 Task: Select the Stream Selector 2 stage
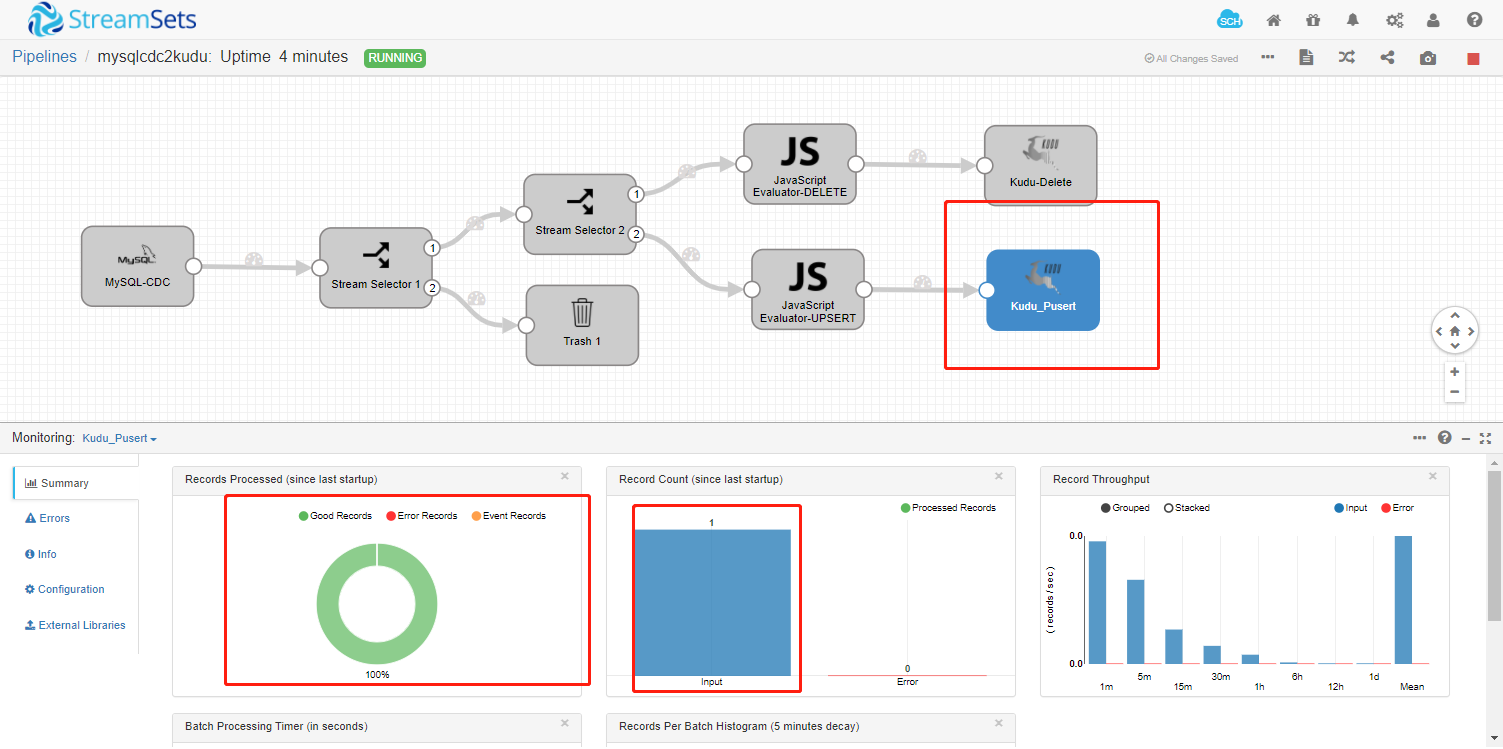pos(580,214)
